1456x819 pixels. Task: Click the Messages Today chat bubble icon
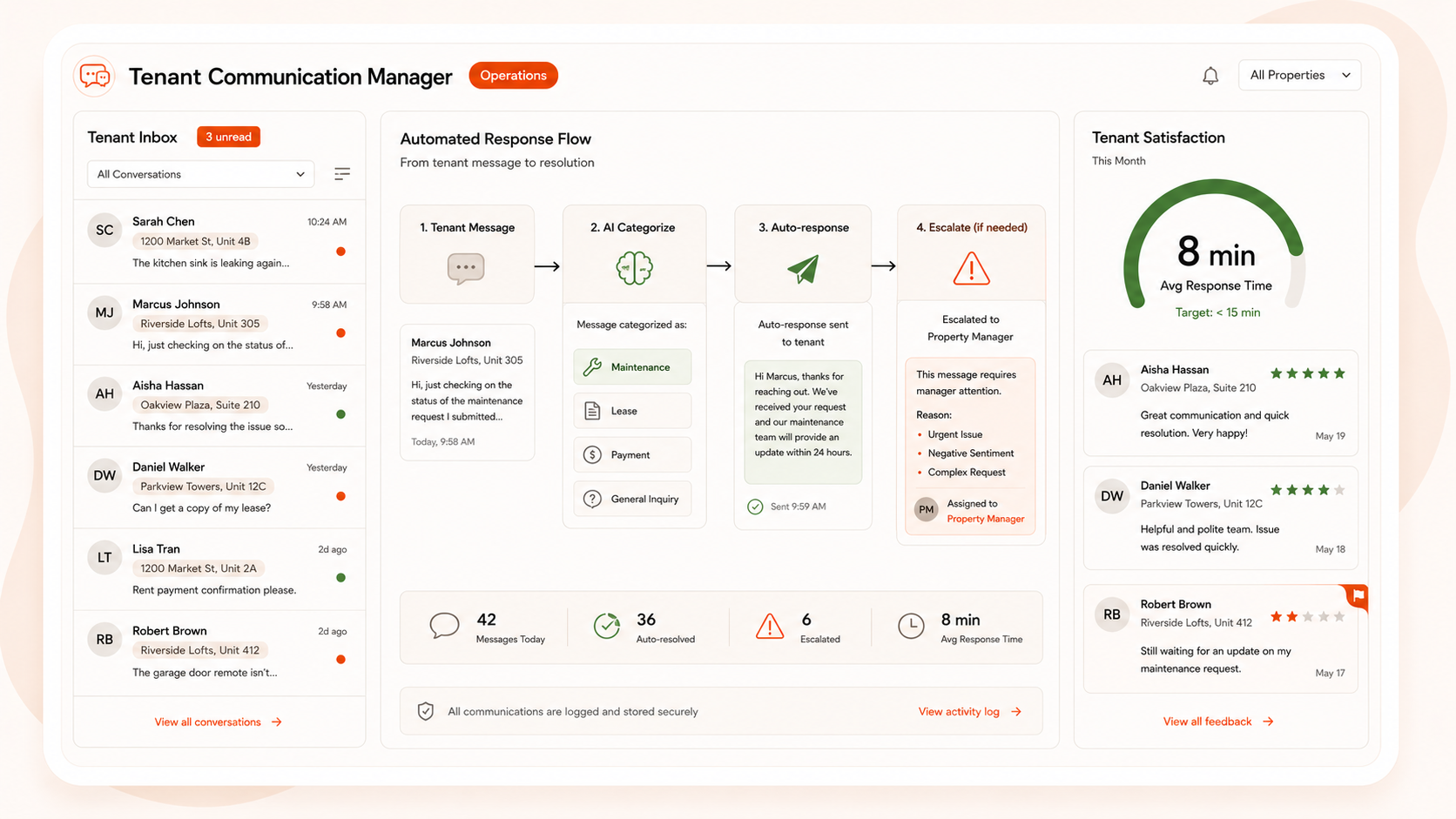coord(444,626)
